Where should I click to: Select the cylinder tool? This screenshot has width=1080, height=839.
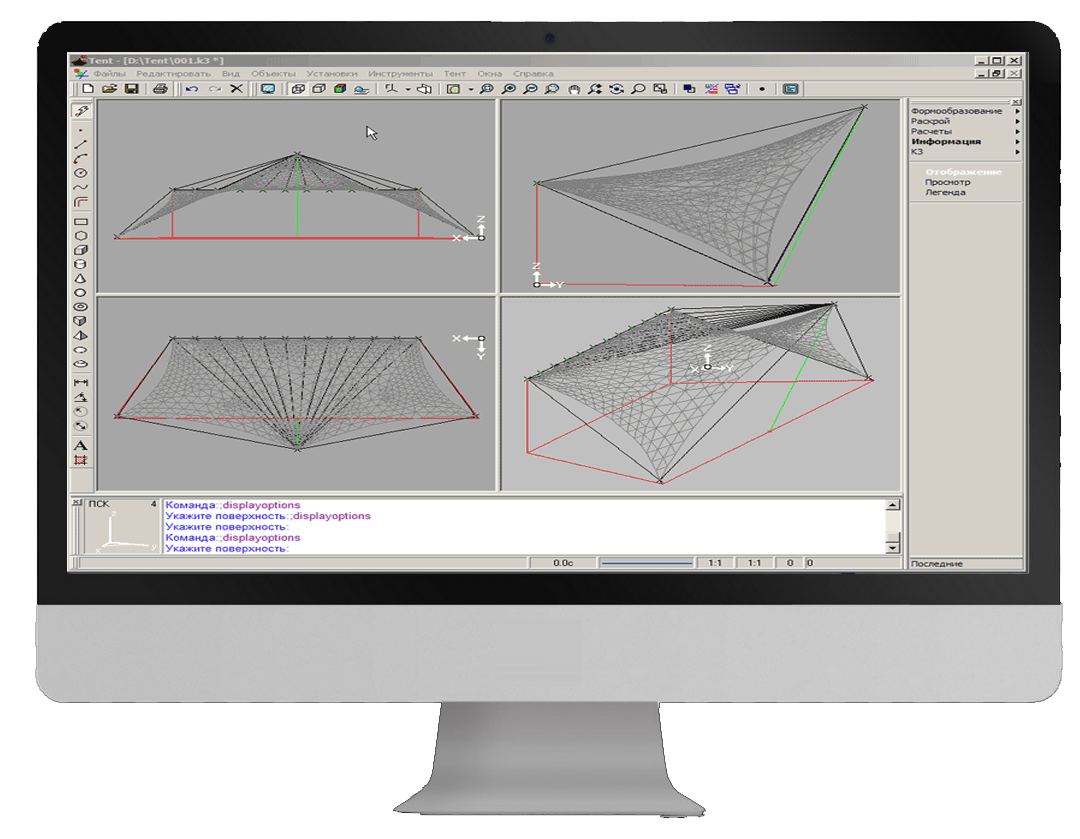[x=81, y=264]
